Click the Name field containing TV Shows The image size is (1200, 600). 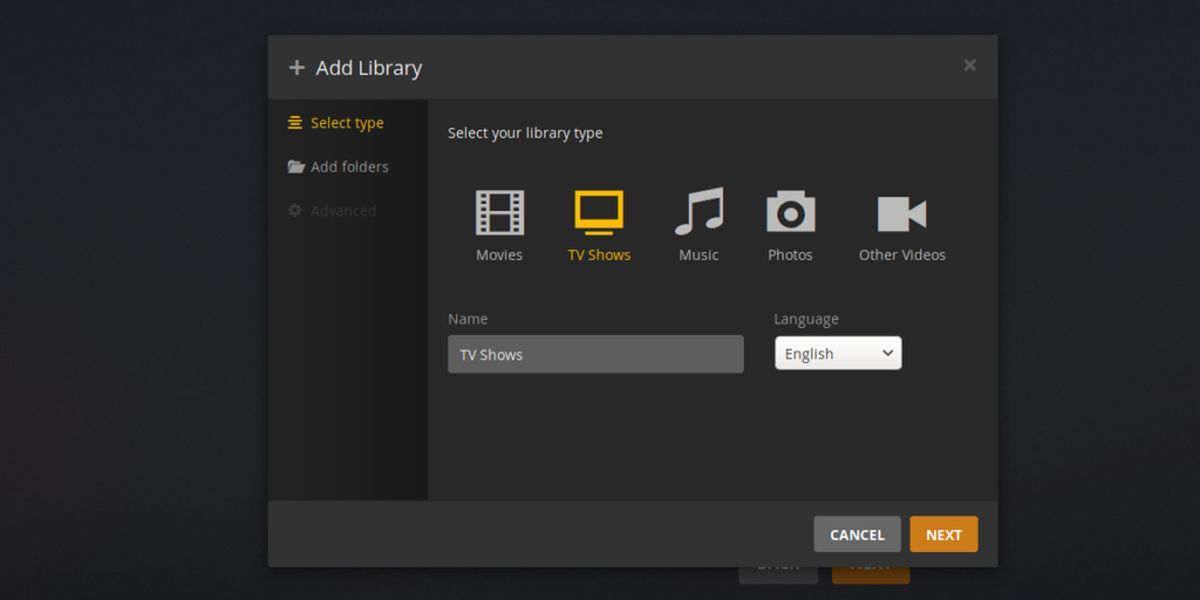tap(595, 354)
